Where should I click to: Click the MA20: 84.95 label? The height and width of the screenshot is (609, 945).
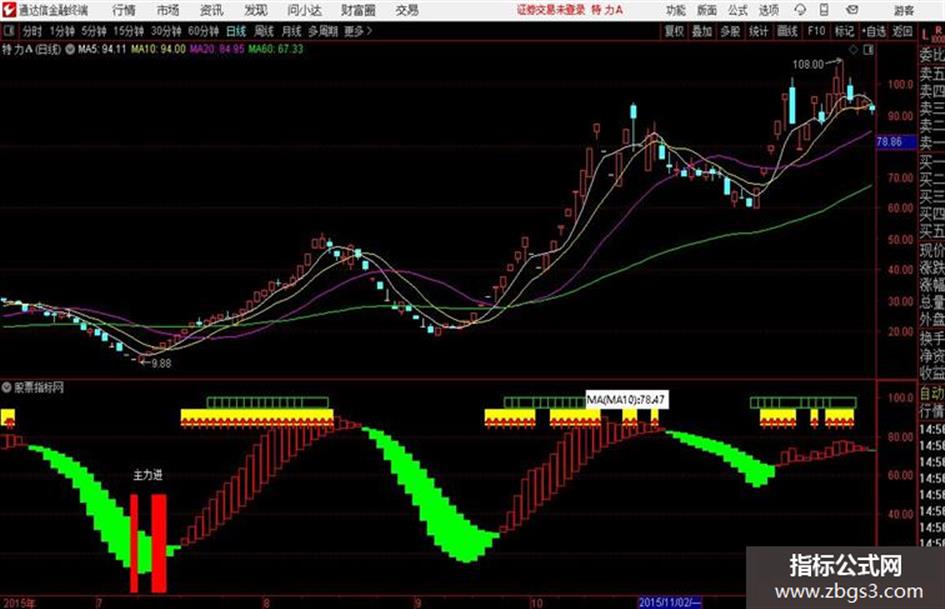coord(218,49)
